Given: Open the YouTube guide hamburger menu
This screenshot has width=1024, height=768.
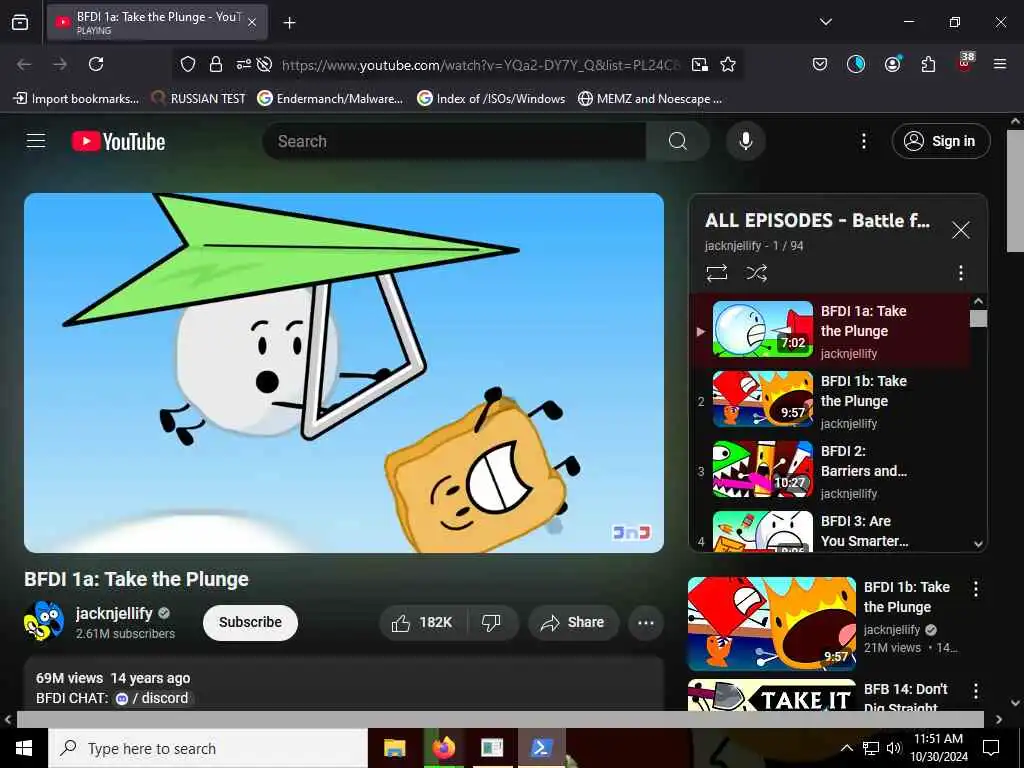Looking at the screenshot, I should (36, 141).
